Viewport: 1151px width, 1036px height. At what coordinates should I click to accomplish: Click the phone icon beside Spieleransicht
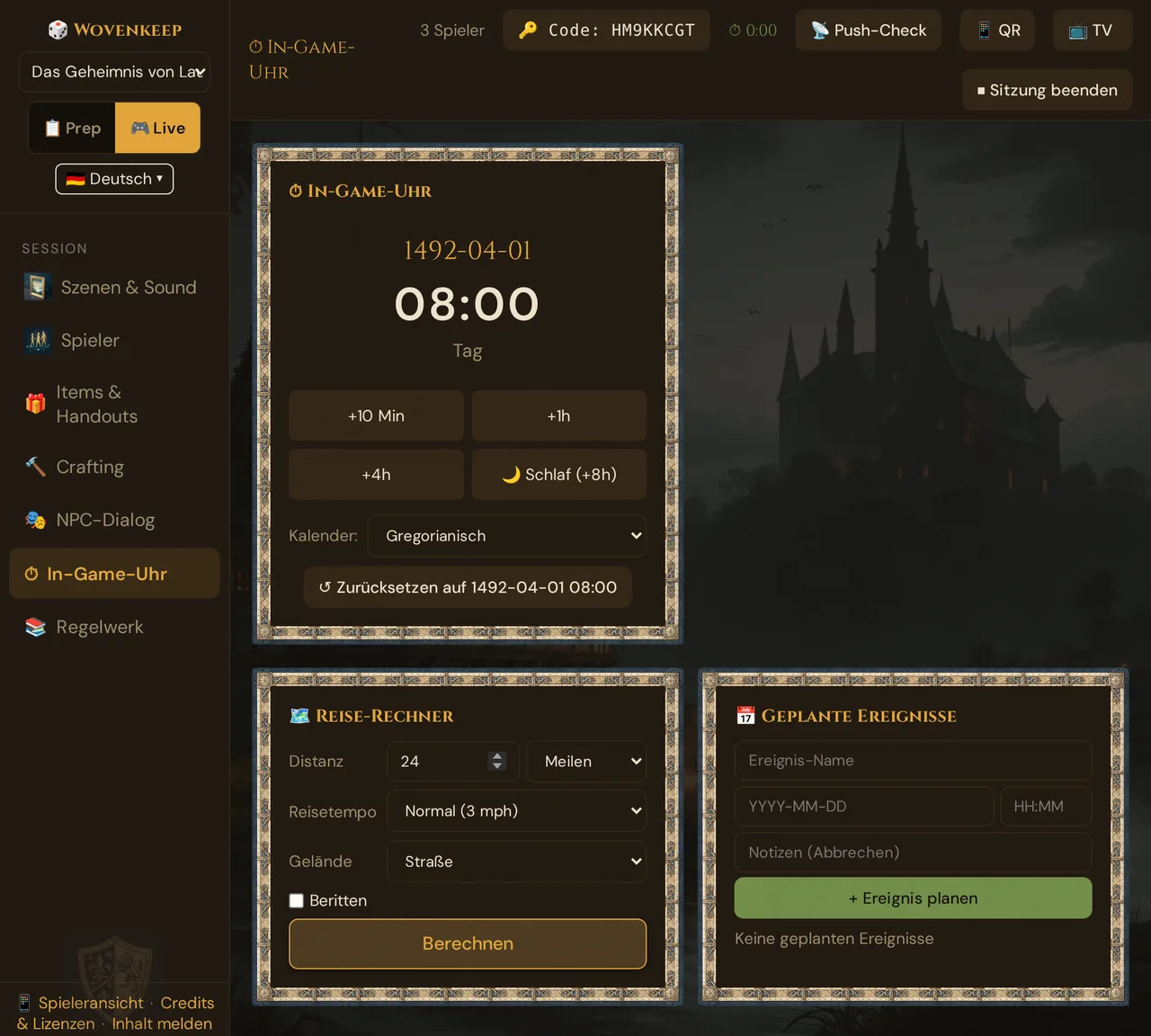pyautogui.click(x=24, y=1003)
